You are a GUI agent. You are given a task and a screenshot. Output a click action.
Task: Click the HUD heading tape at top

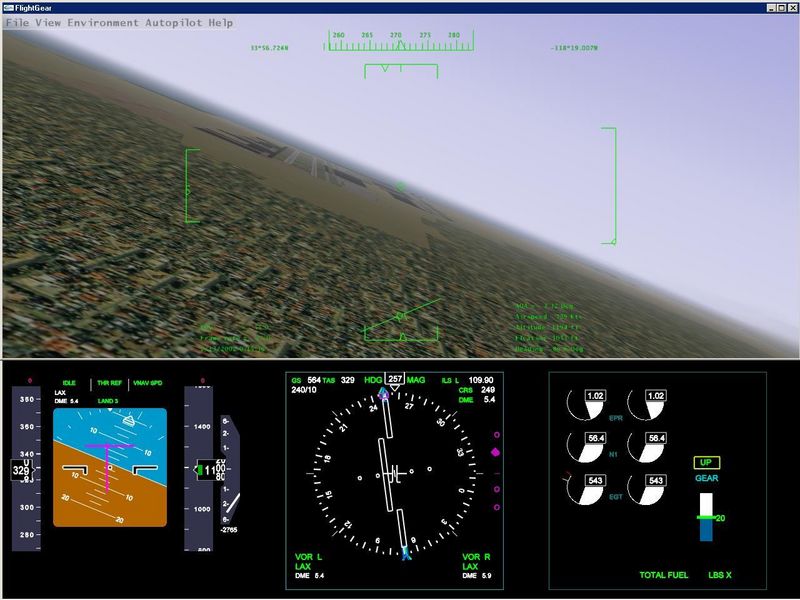coord(399,39)
